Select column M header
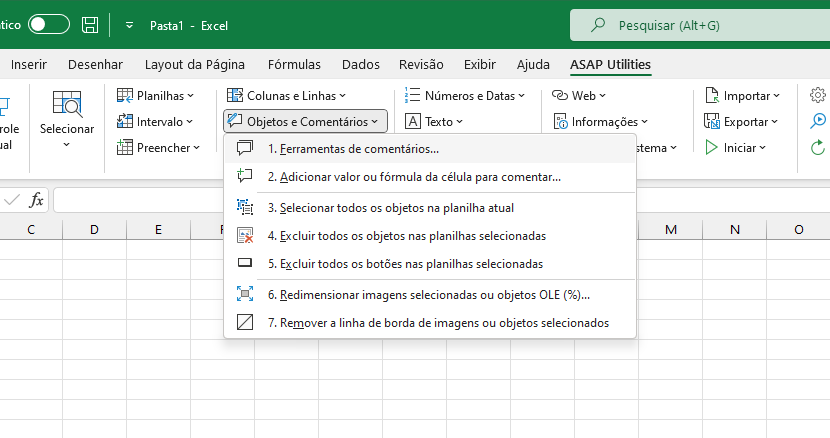The image size is (830, 438). click(x=671, y=229)
